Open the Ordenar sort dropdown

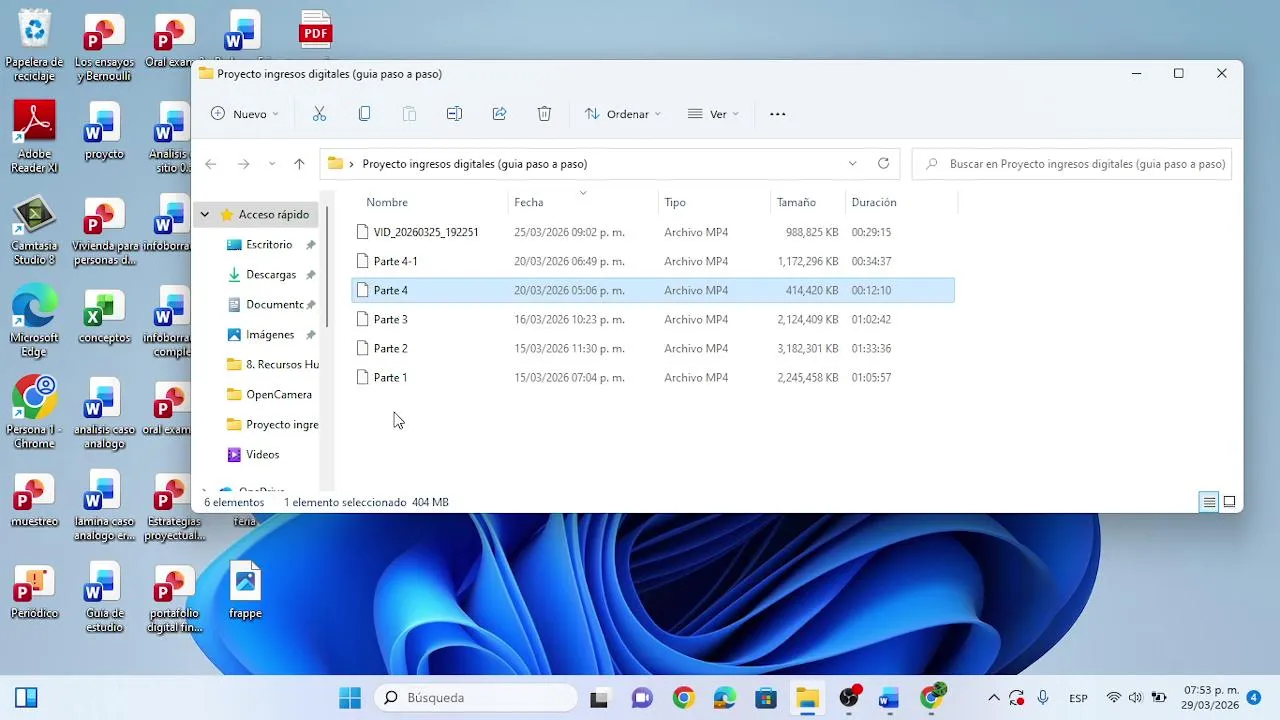click(x=623, y=114)
